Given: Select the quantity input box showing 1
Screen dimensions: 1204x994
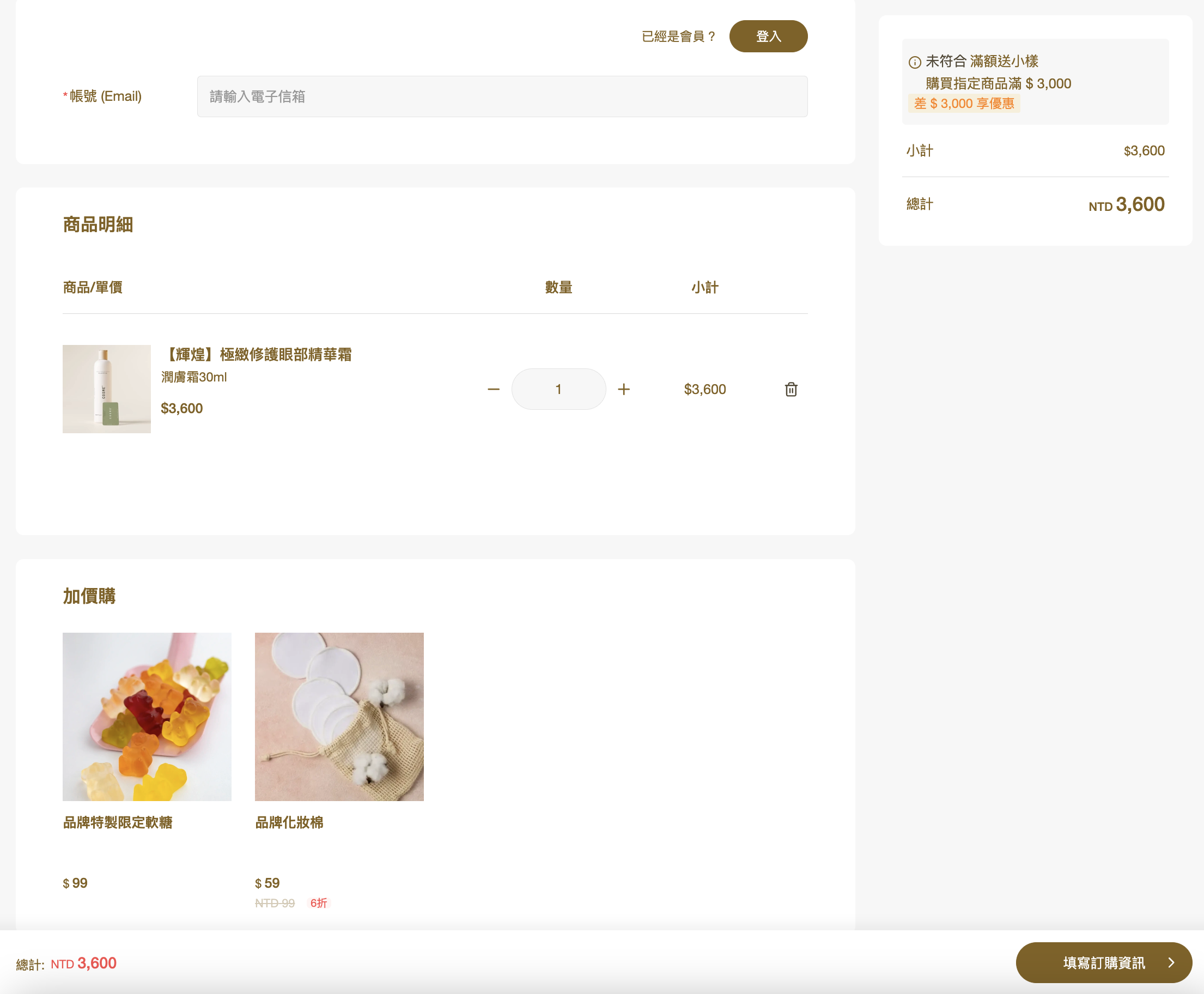Looking at the screenshot, I should 559,389.
